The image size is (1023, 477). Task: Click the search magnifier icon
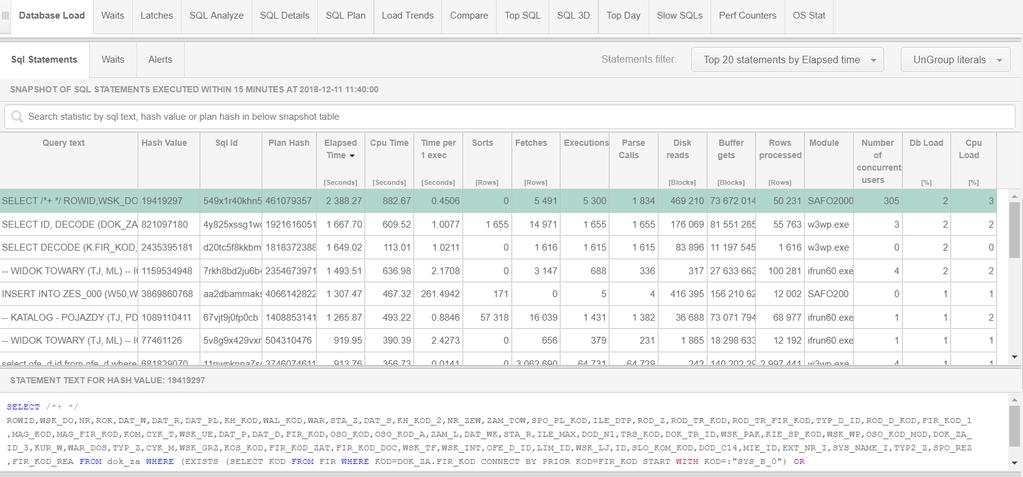[16, 117]
